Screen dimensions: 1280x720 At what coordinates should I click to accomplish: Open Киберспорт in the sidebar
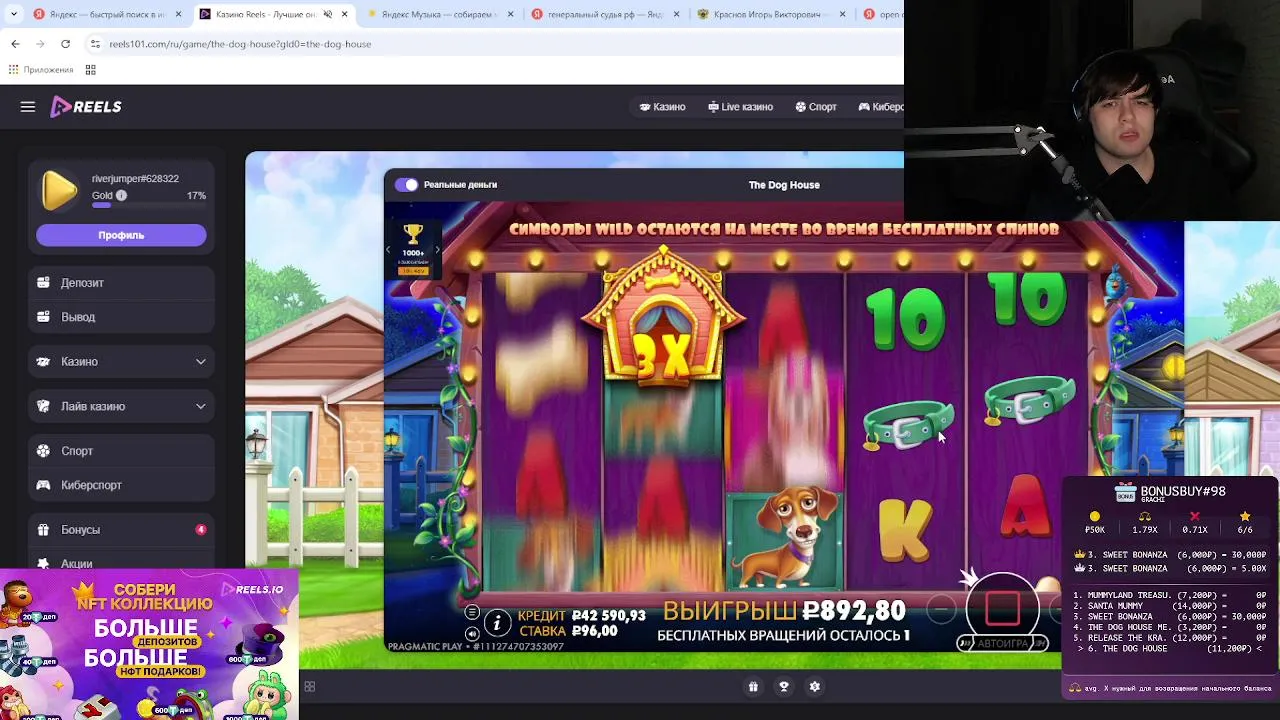click(x=121, y=485)
